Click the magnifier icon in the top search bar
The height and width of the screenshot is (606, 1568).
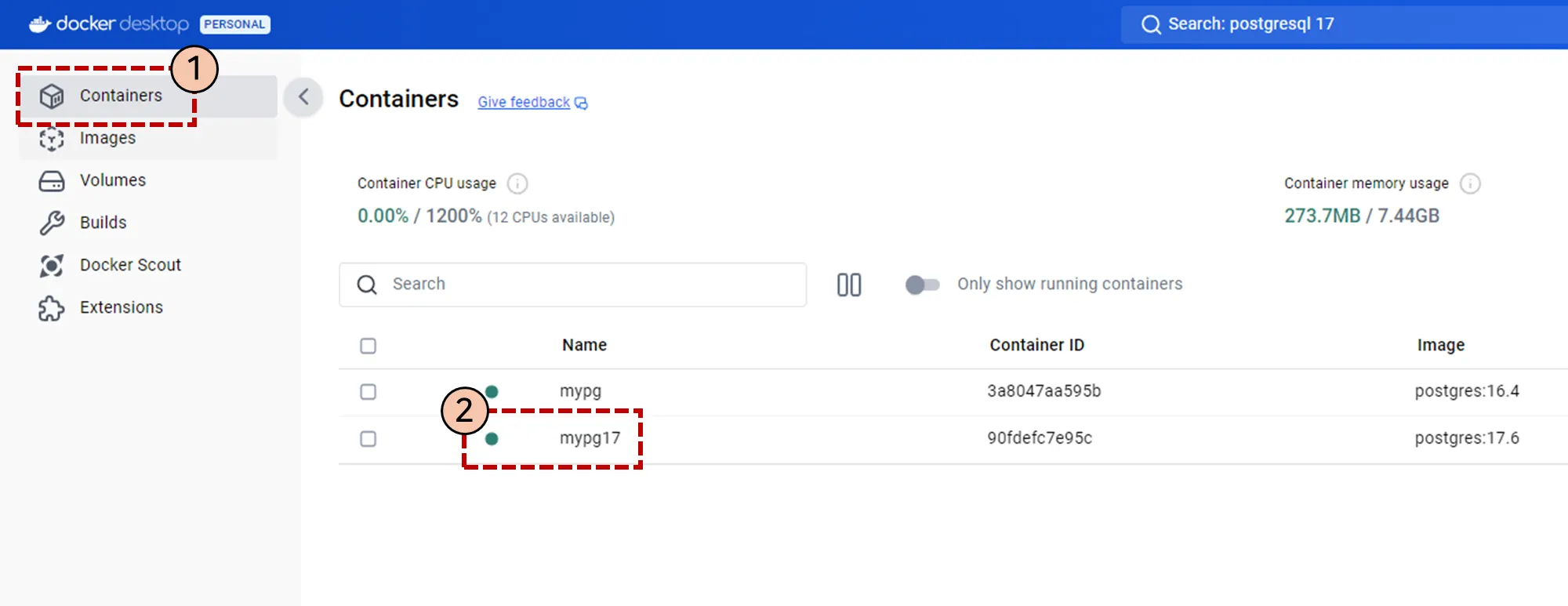(1151, 25)
